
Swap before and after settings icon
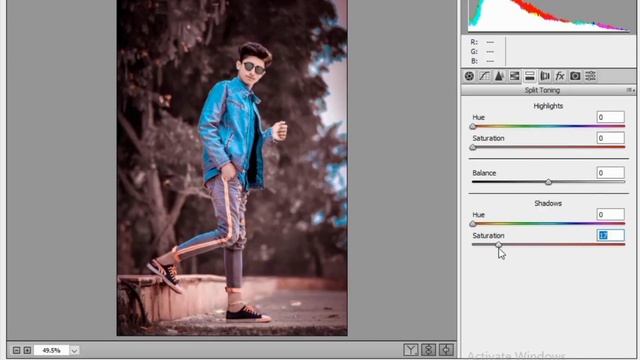coord(428,349)
